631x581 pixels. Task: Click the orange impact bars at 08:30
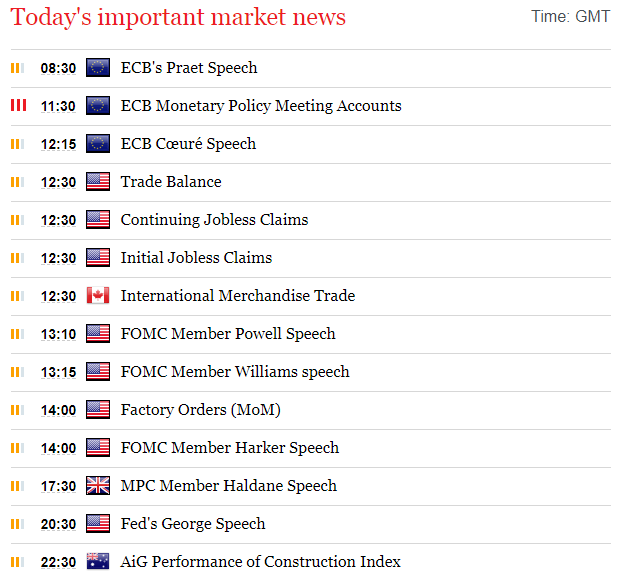pyautogui.click(x=17, y=68)
